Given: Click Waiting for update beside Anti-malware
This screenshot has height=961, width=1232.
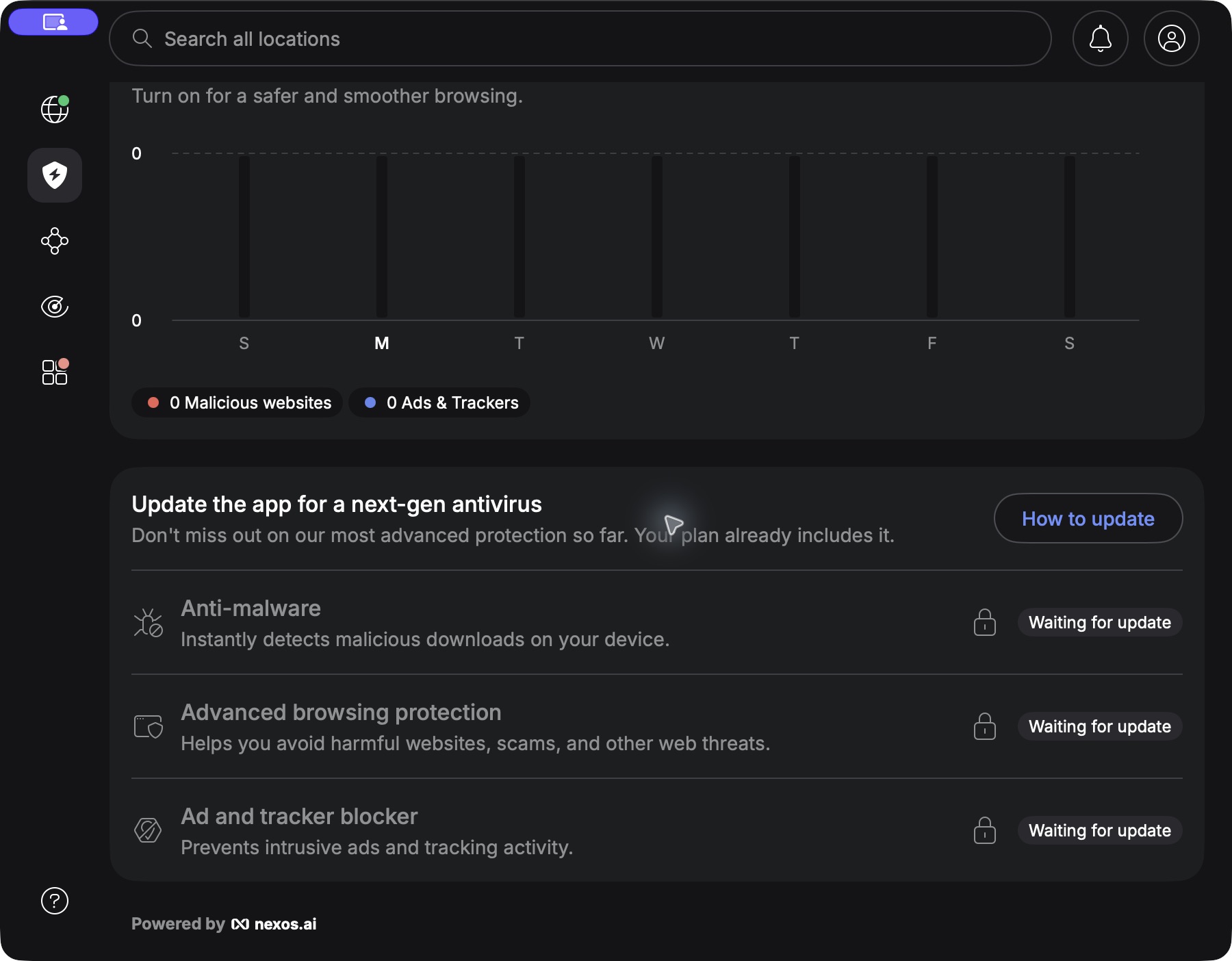Looking at the screenshot, I should 1100,622.
